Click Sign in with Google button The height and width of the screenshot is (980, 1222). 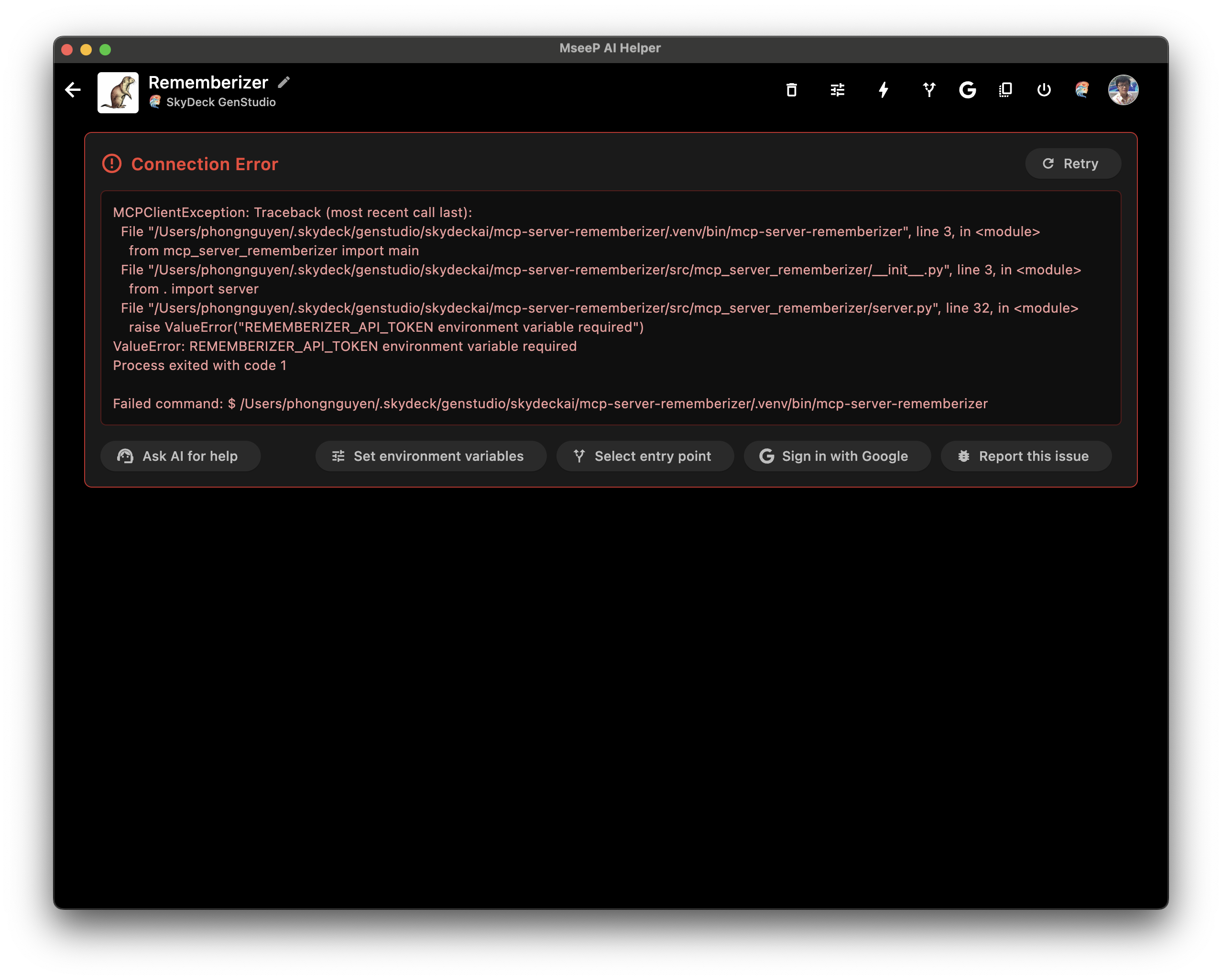pos(837,456)
